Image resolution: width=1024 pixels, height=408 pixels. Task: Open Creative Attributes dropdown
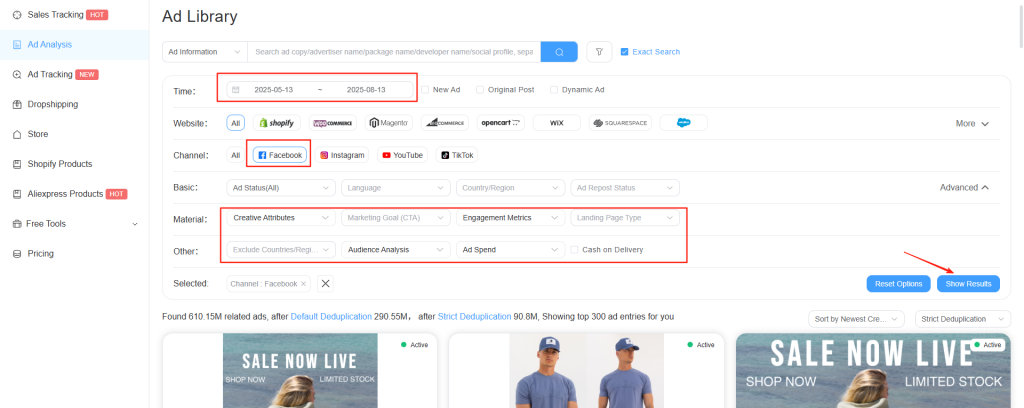coord(281,218)
